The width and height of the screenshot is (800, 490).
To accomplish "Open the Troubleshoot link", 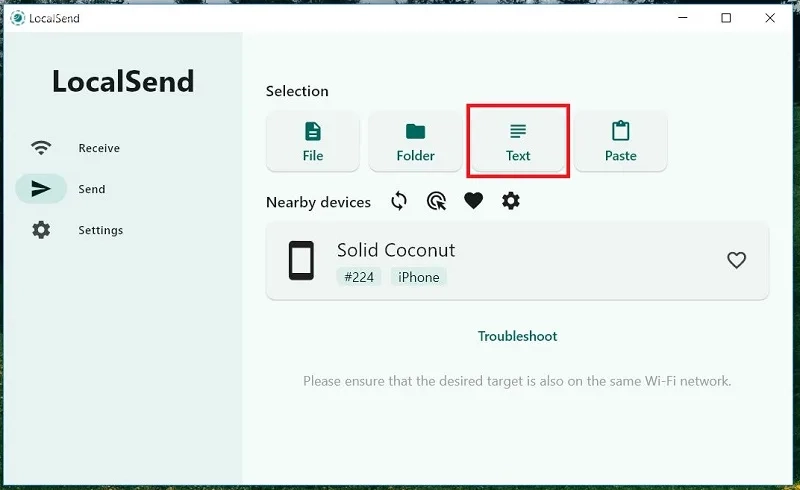I will (517, 336).
